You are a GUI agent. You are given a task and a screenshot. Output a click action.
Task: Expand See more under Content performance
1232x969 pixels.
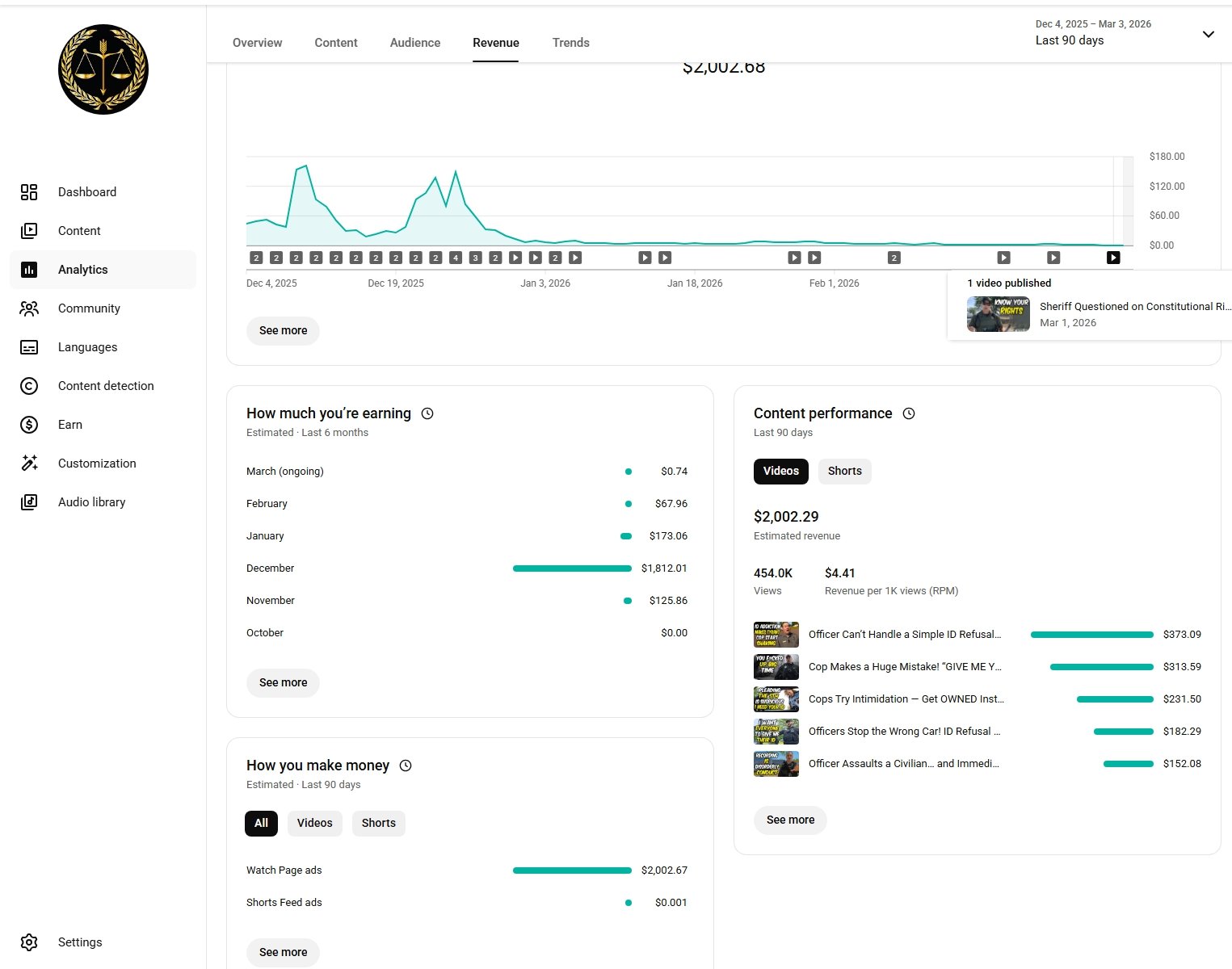click(790, 820)
